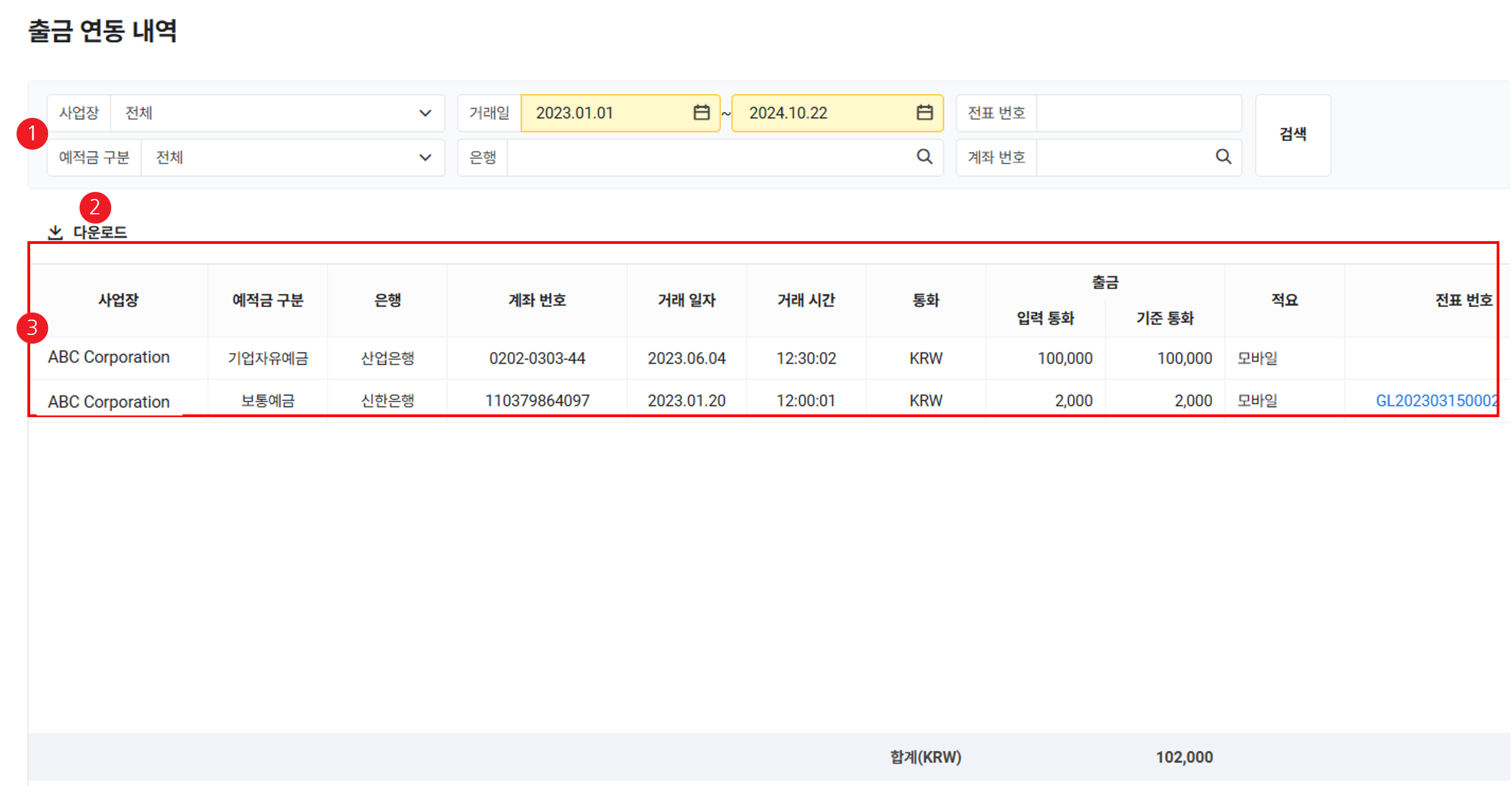Select the 신한은행 110379864097 row
Screen dimensions: 1512x786
tap(537, 400)
